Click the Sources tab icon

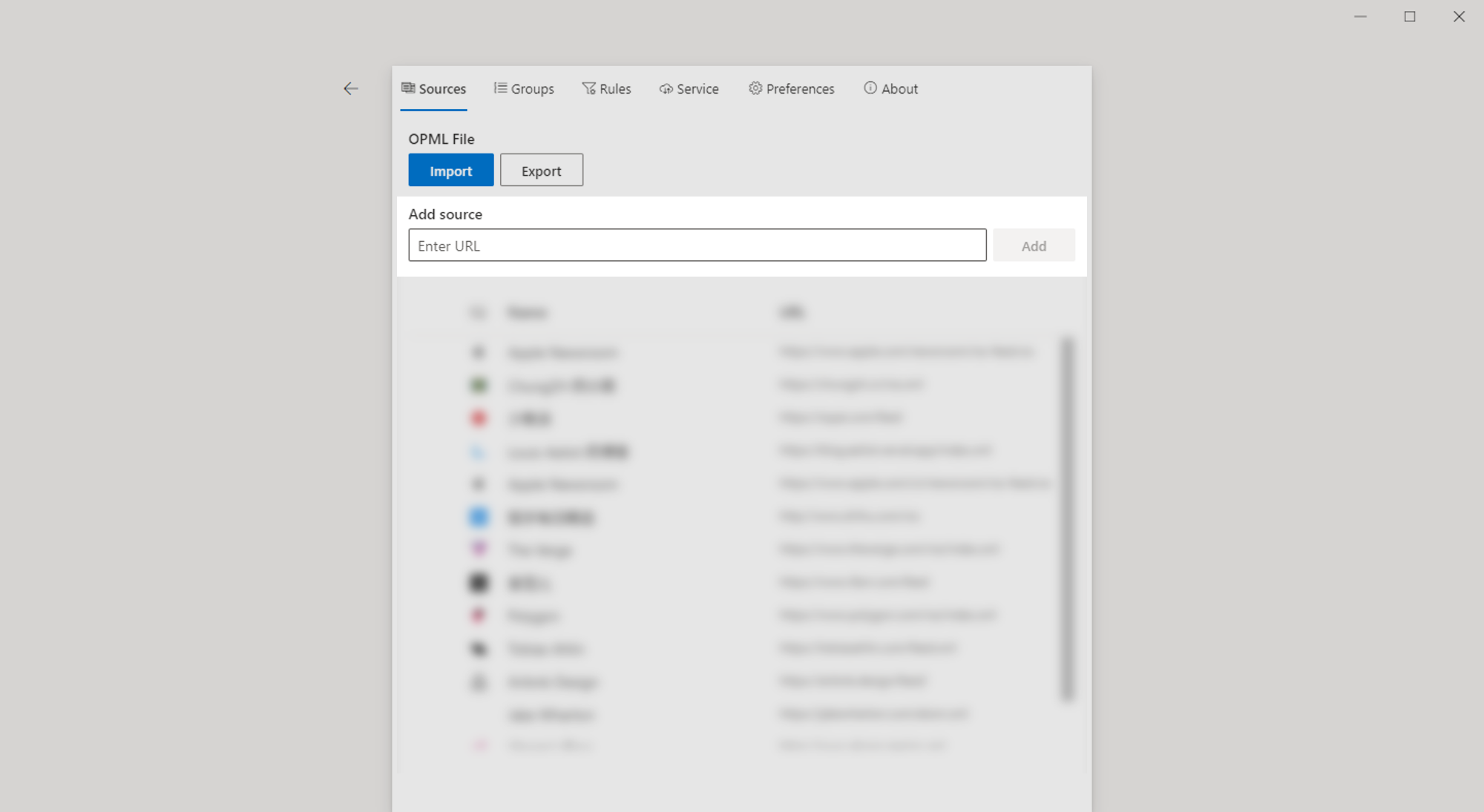click(409, 88)
